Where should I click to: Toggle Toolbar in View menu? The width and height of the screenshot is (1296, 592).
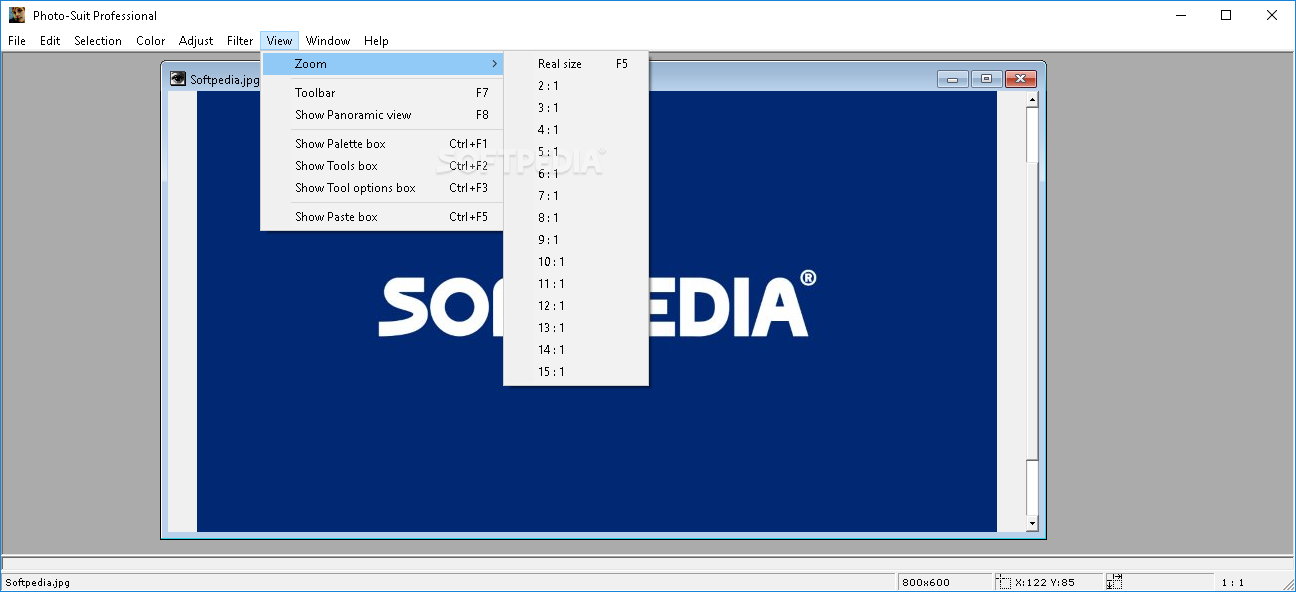tap(382, 93)
